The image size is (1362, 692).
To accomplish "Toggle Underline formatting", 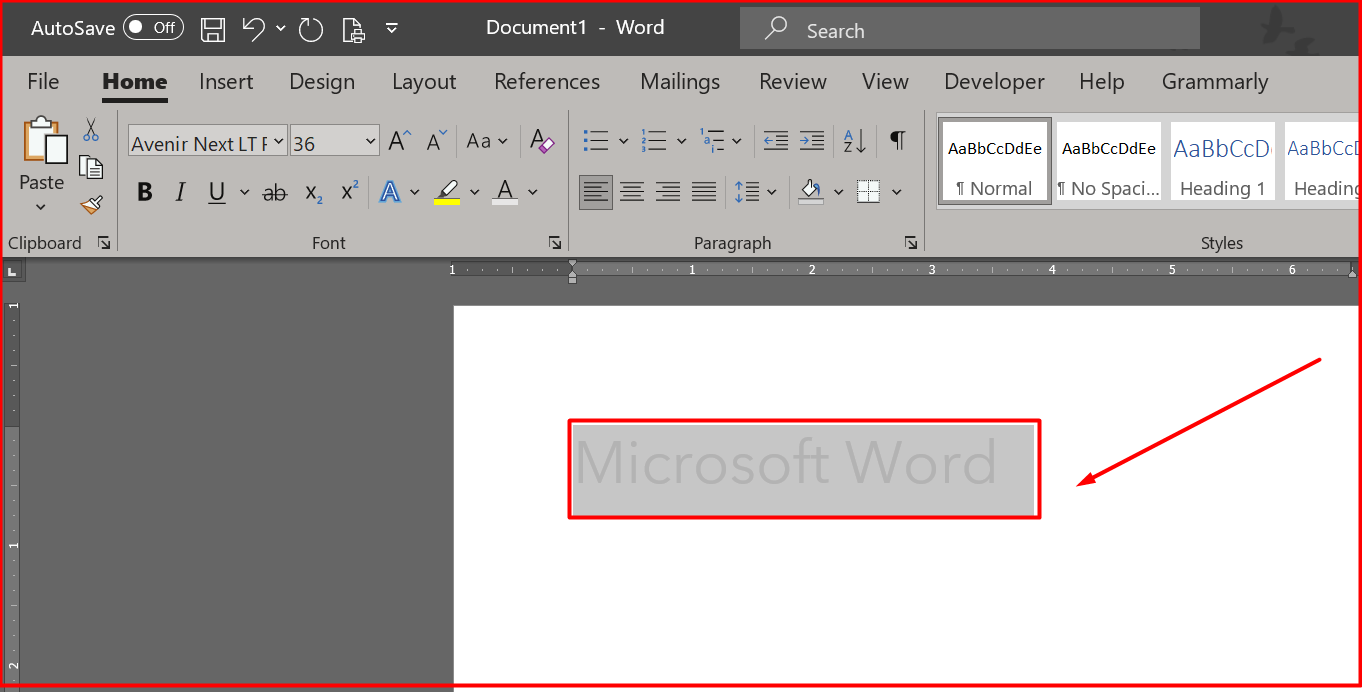I will (217, 192).
